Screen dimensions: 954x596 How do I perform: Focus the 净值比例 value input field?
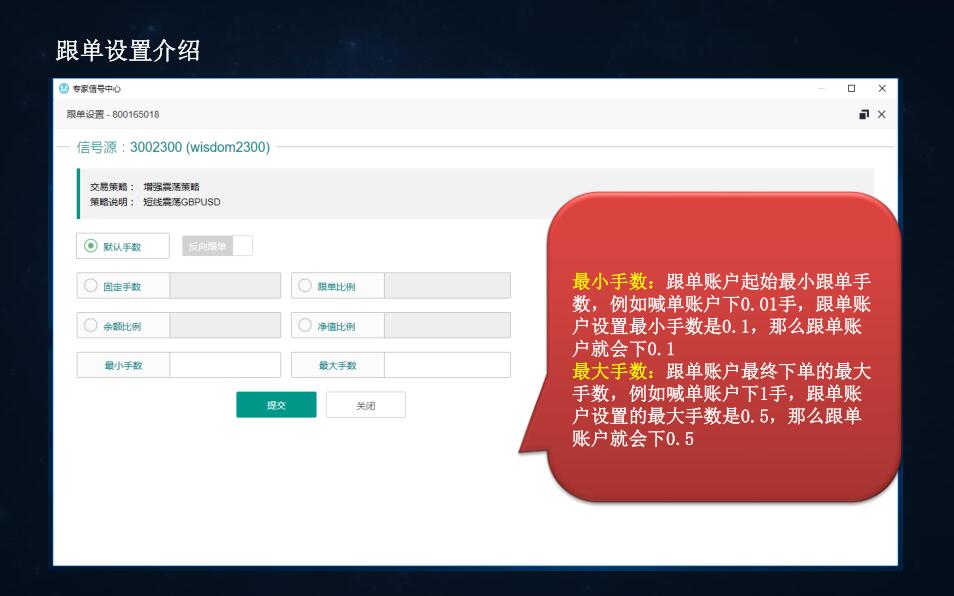[447, 326]
